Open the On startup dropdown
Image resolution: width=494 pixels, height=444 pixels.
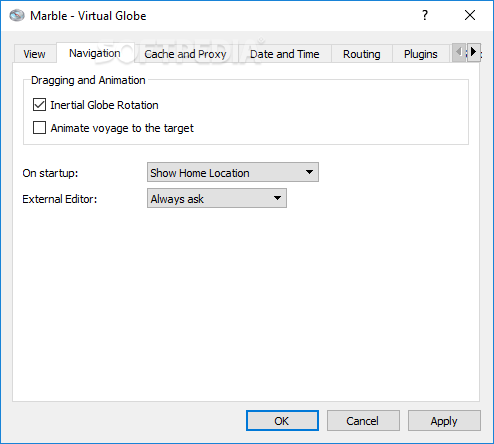click(x=233, y=172)
